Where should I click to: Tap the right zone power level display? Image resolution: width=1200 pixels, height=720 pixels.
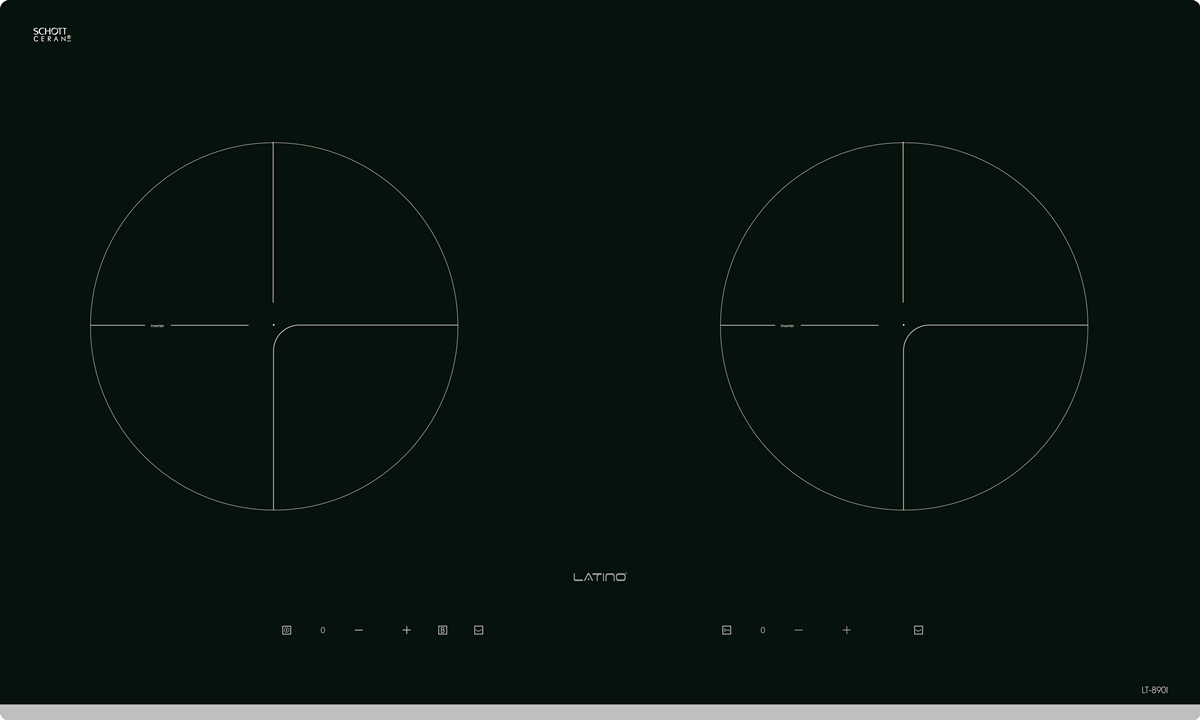763,630
